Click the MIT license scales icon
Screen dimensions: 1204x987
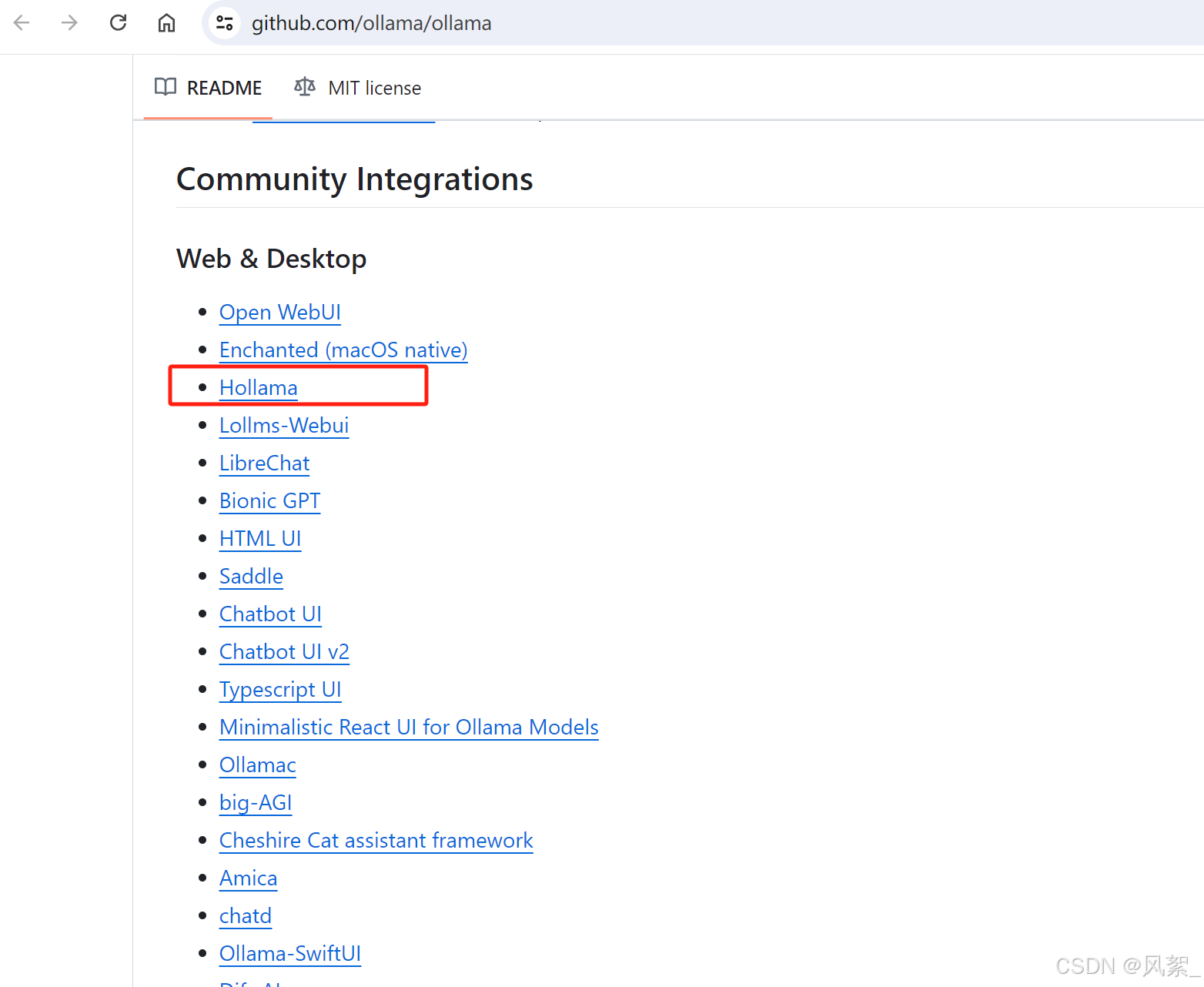pos(305,87)
